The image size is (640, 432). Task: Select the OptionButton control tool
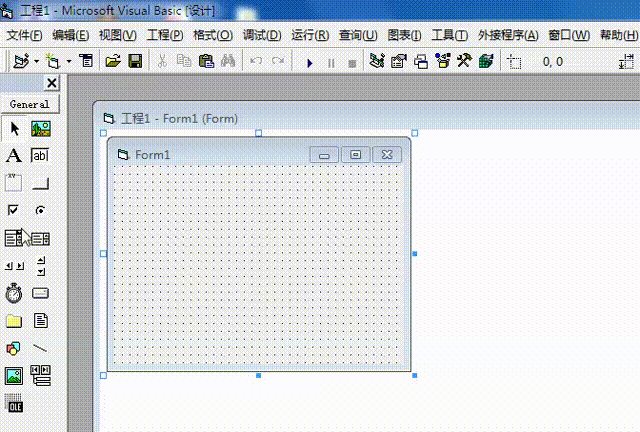point(41,210)
